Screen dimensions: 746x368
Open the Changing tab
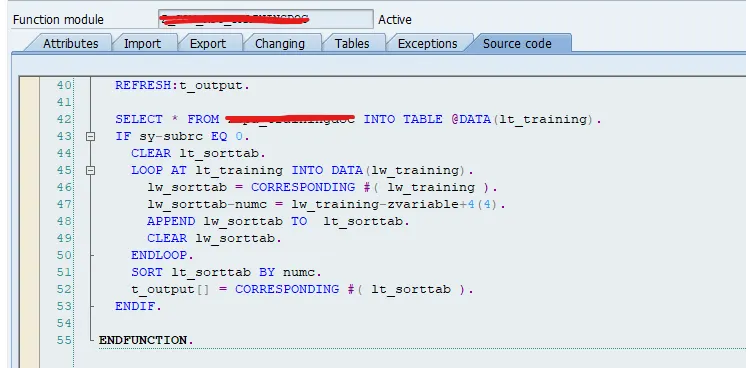click(x=280, y=43)
